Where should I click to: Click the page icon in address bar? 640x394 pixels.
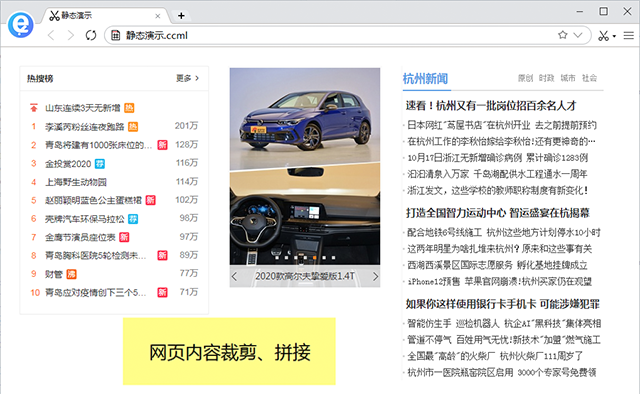pos(116,36)
